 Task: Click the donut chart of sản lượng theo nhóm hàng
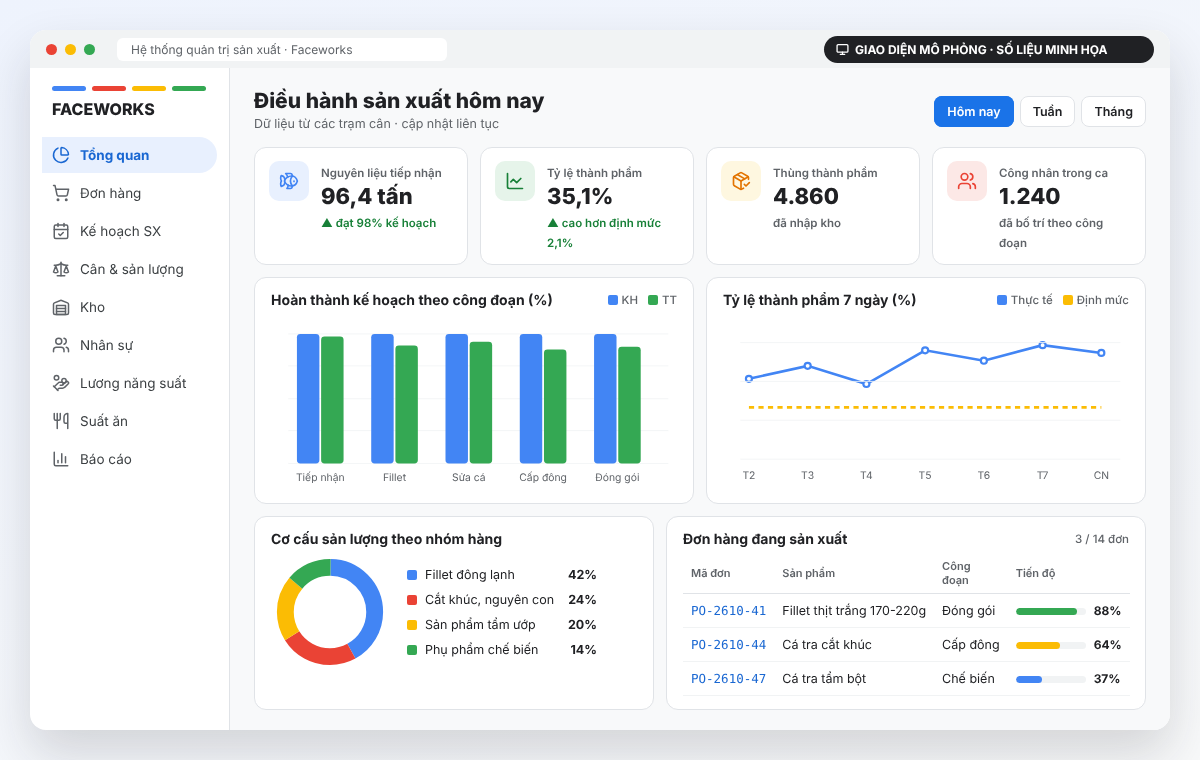pyautogui.click(x=330, y=612)
